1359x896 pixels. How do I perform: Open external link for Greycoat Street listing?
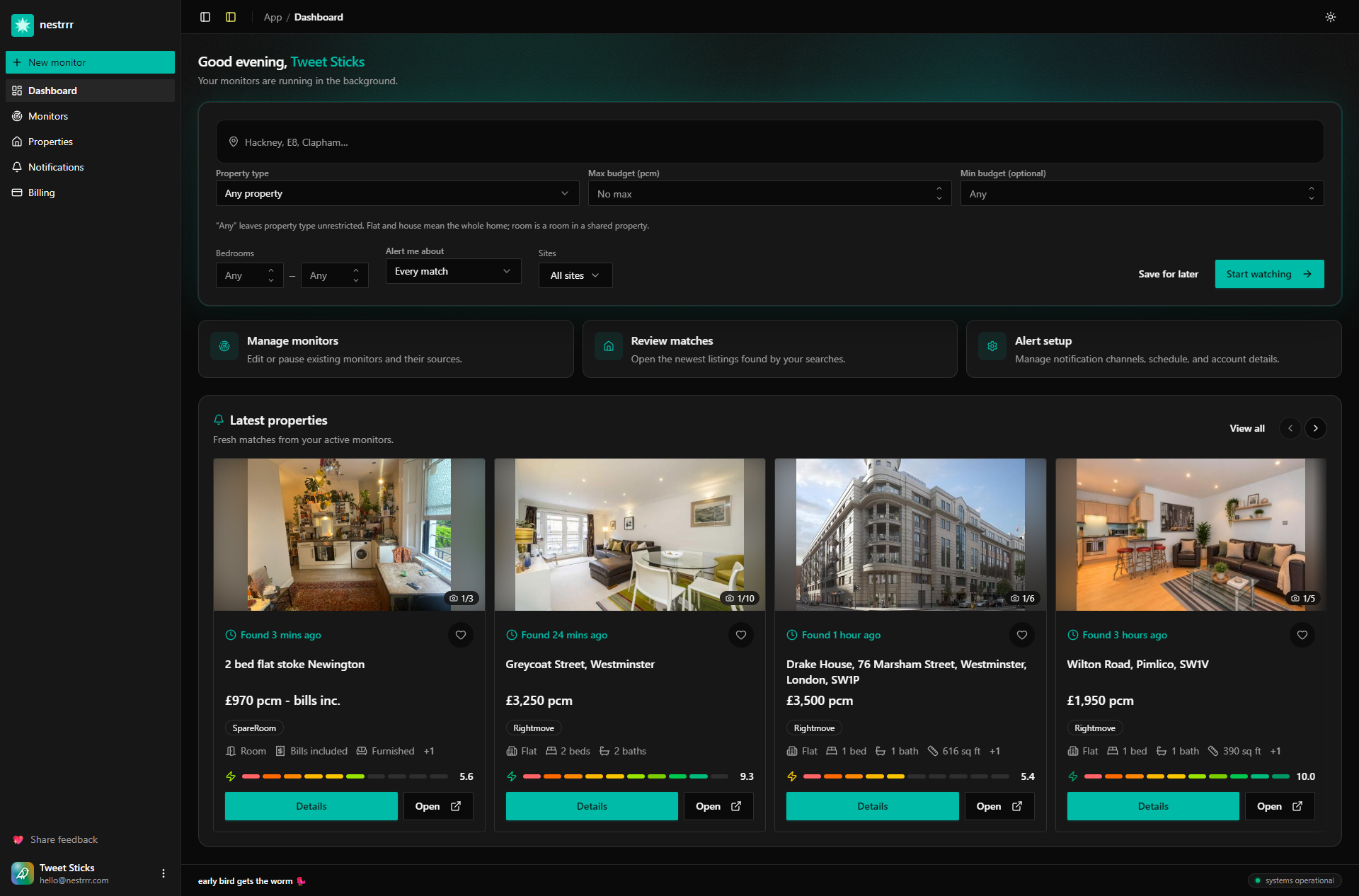[x=718, y=806]
